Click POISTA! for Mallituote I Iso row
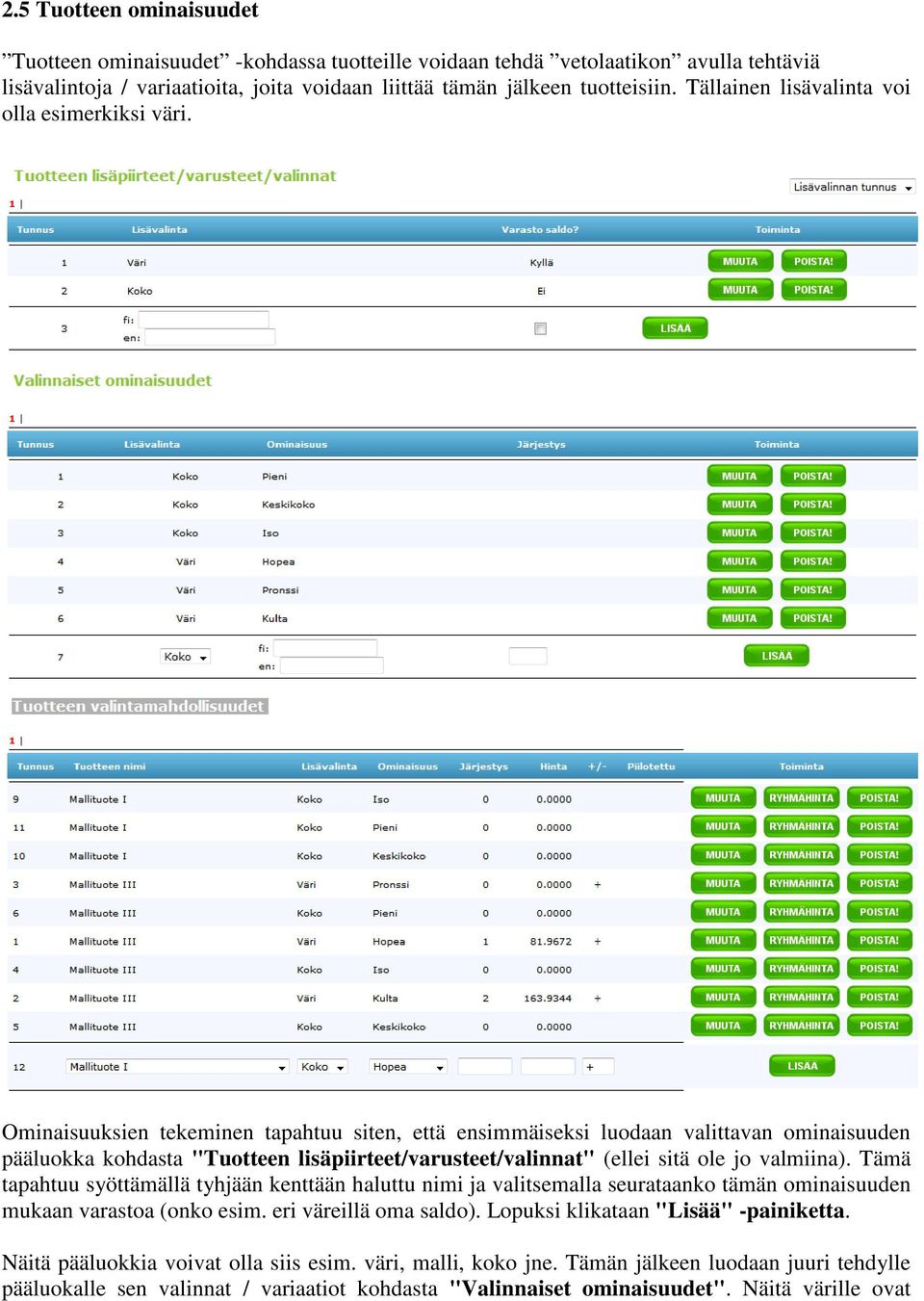This screenshot has width=924, height=1301. click(x=879, y=798)
